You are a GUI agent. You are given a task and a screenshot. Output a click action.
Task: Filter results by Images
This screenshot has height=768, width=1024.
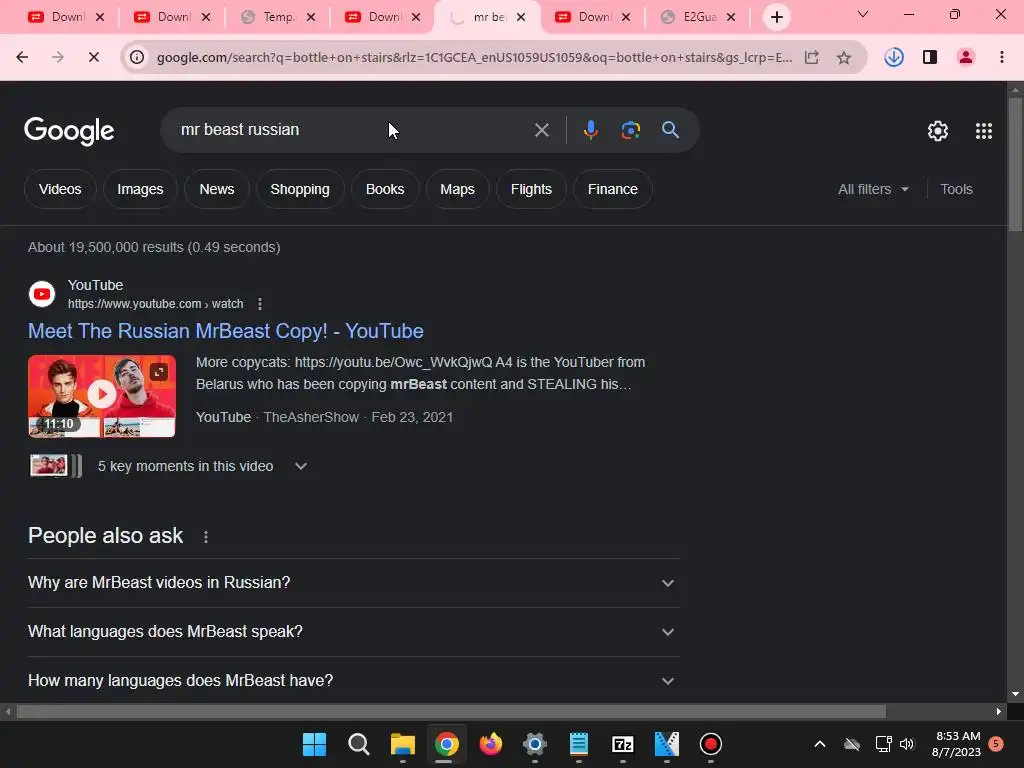140,189
